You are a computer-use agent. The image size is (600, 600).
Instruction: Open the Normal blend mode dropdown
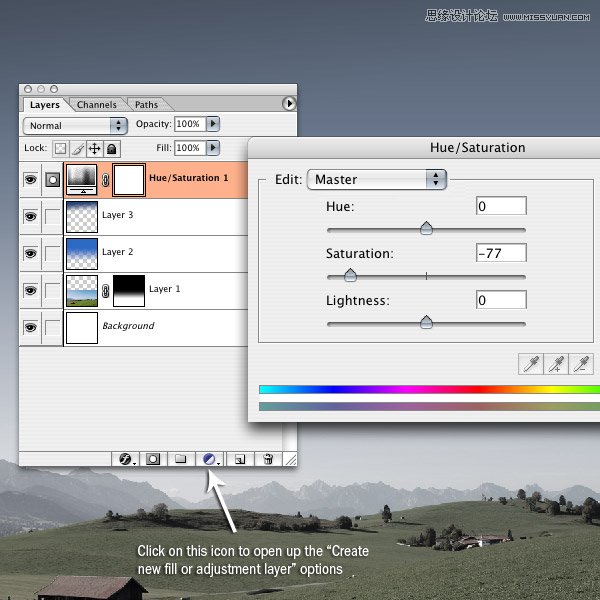click(75, 126)
